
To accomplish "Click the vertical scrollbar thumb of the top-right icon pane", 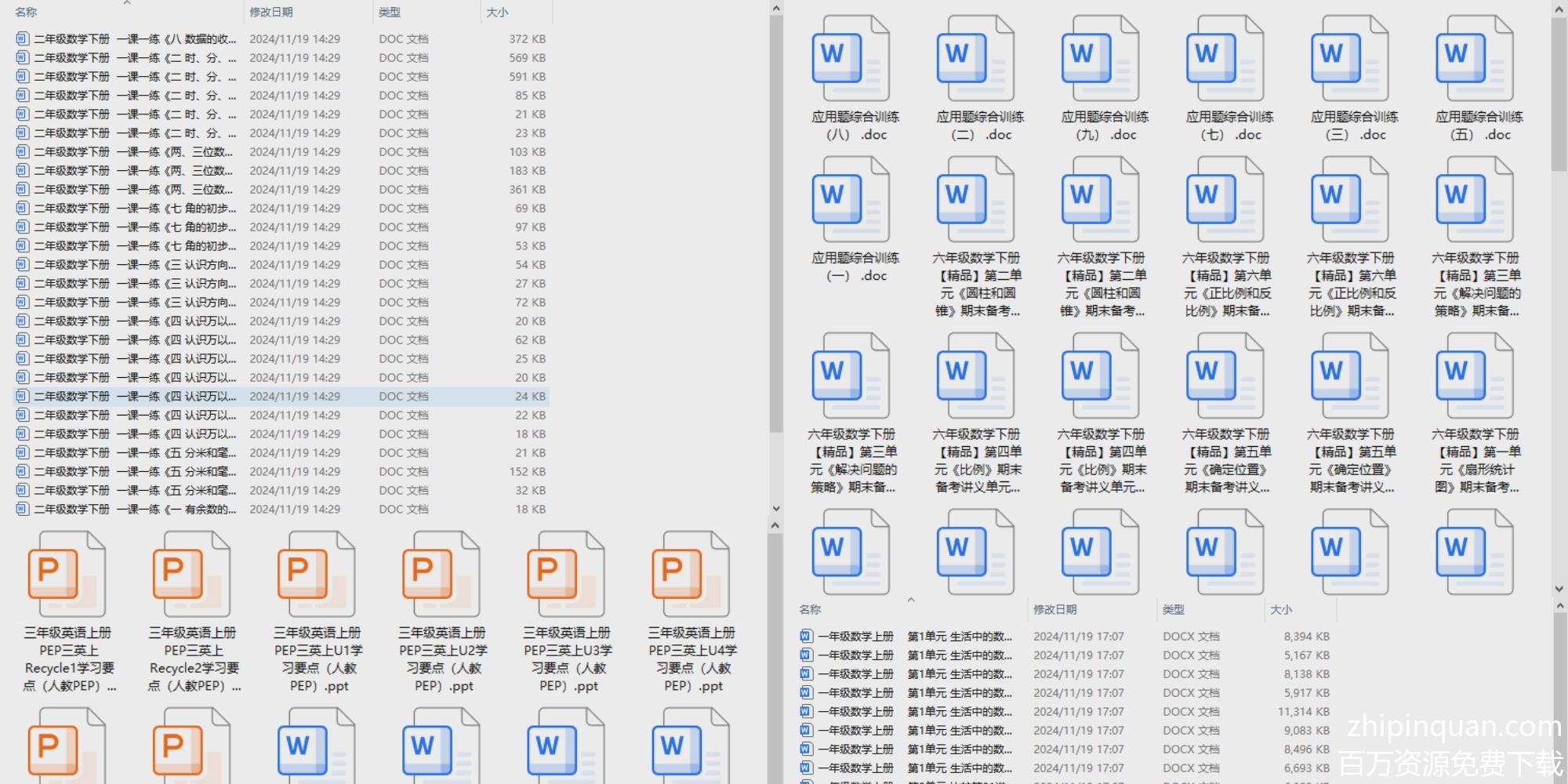I will pos(1559,94).
